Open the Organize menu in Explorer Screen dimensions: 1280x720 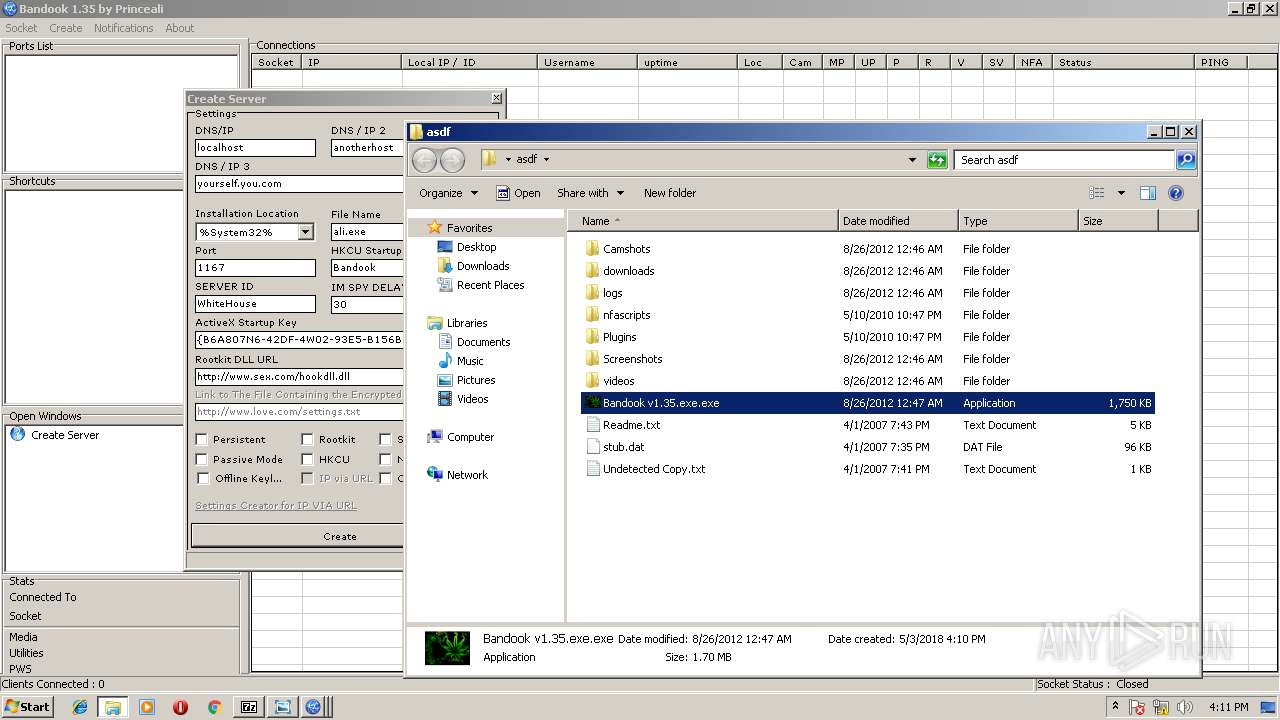448,193
